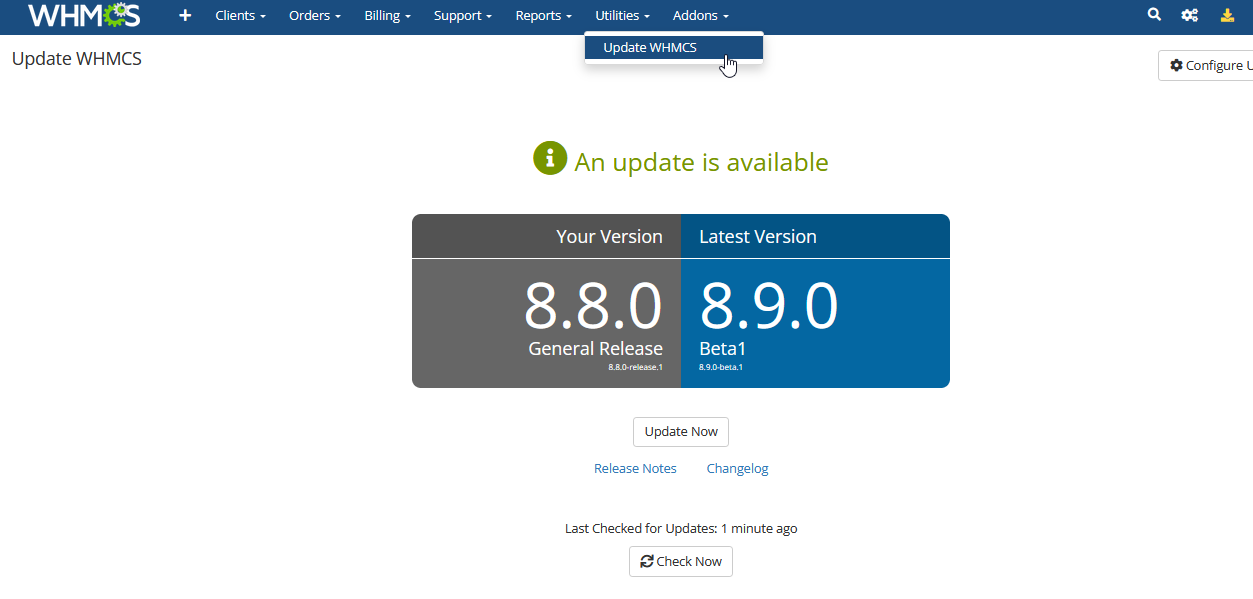The image size is (1253, 599).
Task: Expand the Billing menu
Action: pos(388,16)
